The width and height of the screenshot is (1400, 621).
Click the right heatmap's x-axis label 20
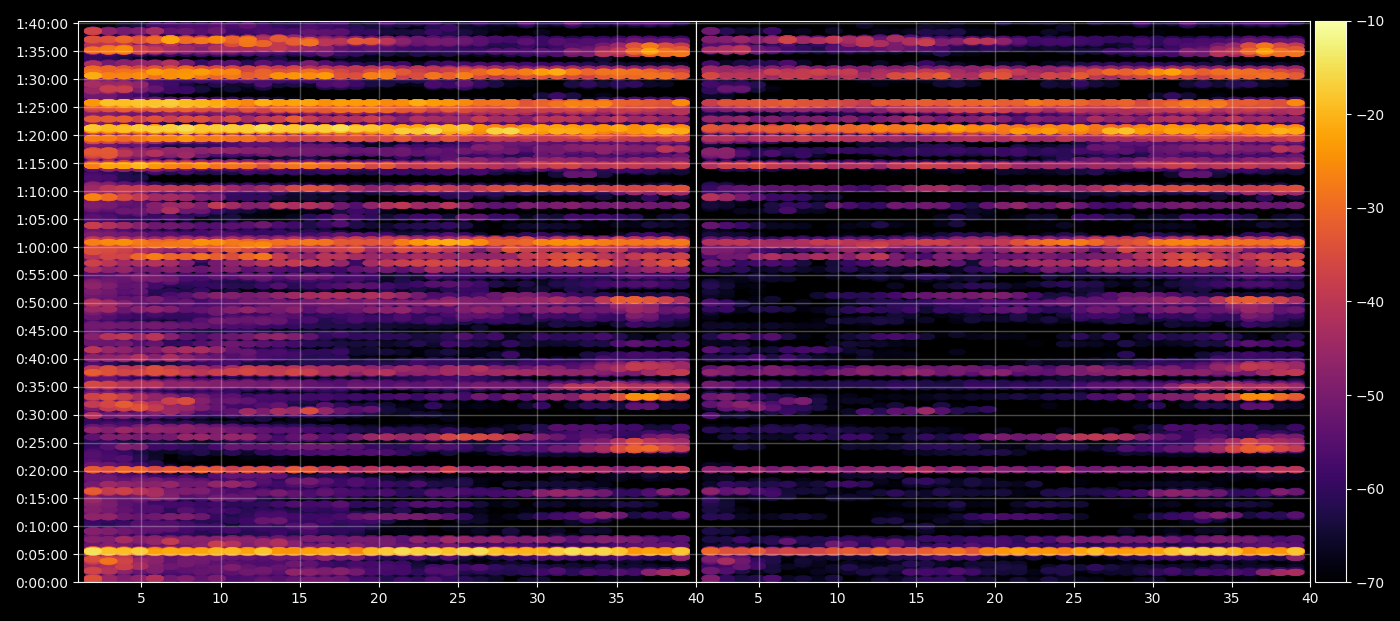[995, 598]
